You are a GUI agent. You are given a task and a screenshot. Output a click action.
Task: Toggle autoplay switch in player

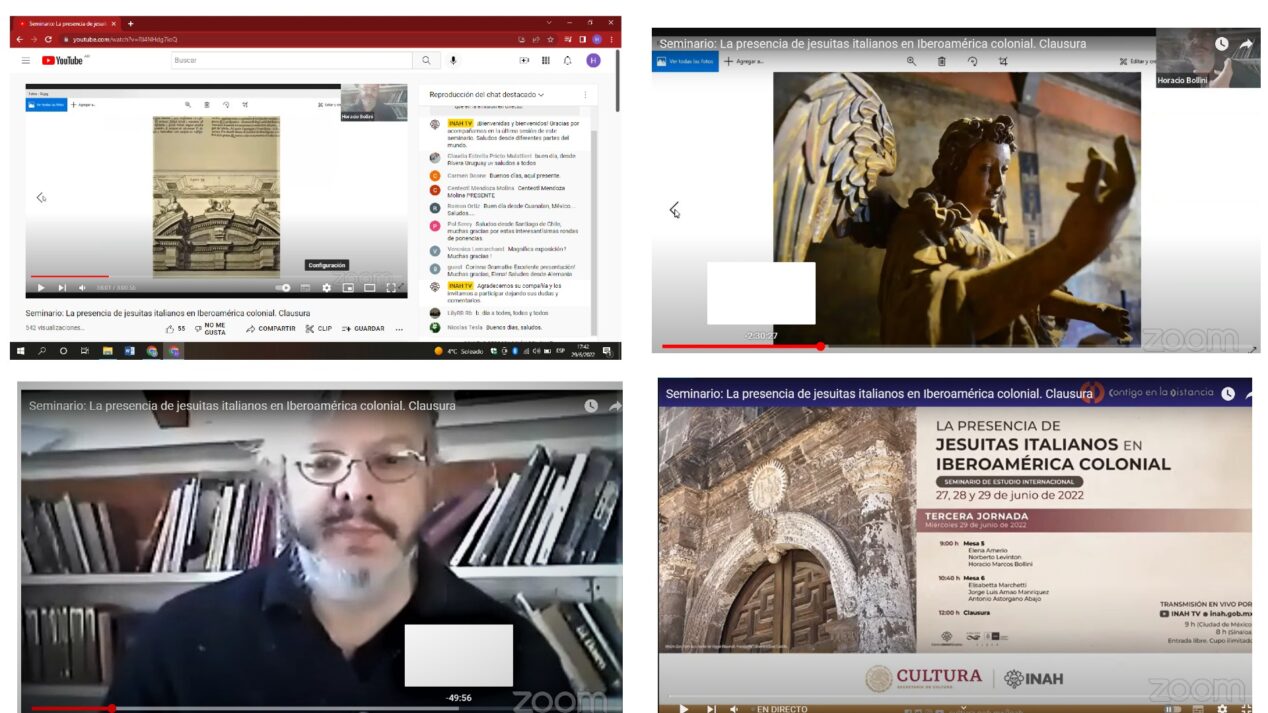(283, 288)
